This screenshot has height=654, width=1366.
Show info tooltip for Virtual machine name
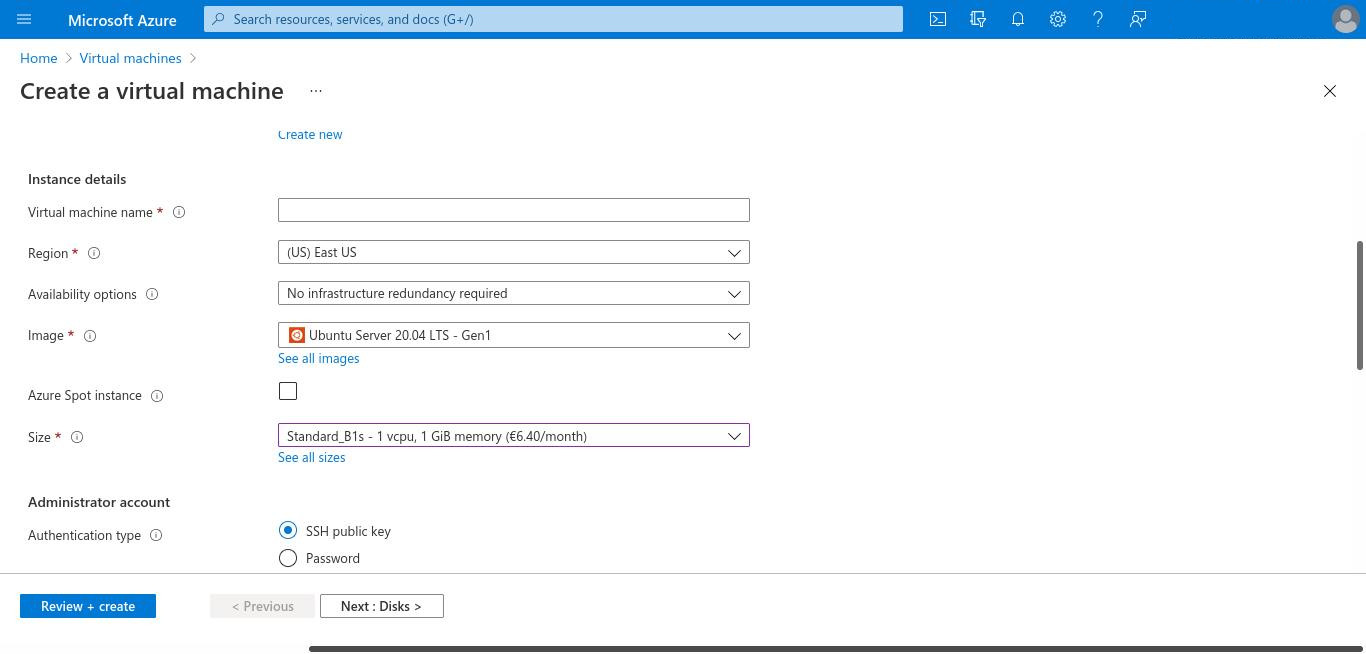click(x=179, y=212)
